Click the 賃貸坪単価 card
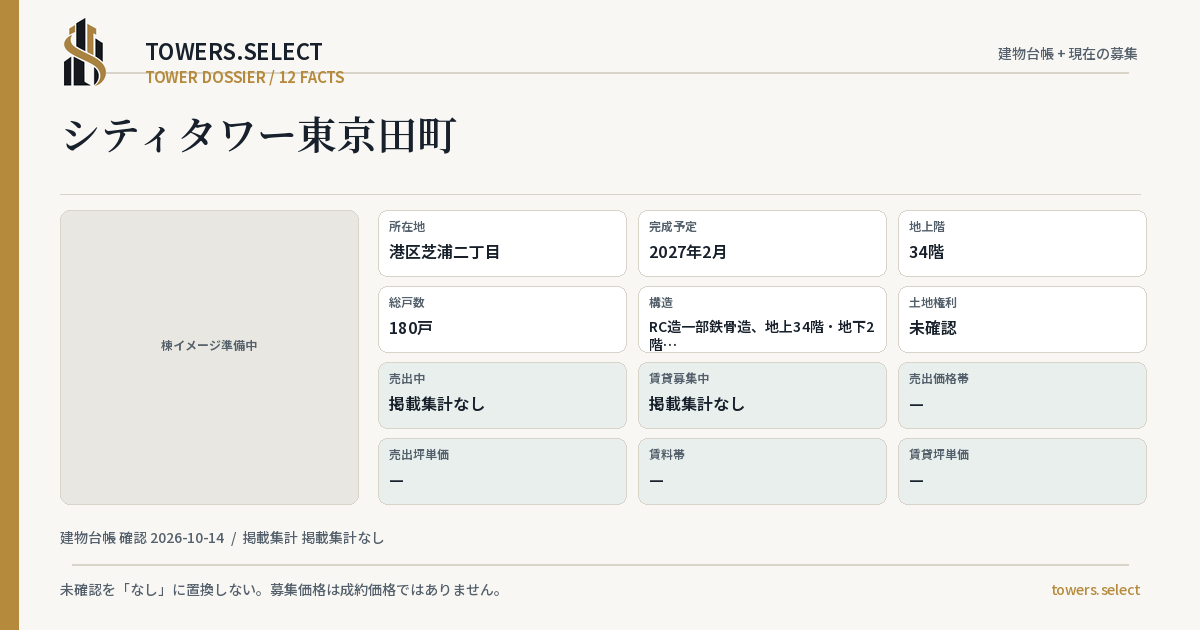This screenshot has height=630, width=1200. pos(1022,471)
